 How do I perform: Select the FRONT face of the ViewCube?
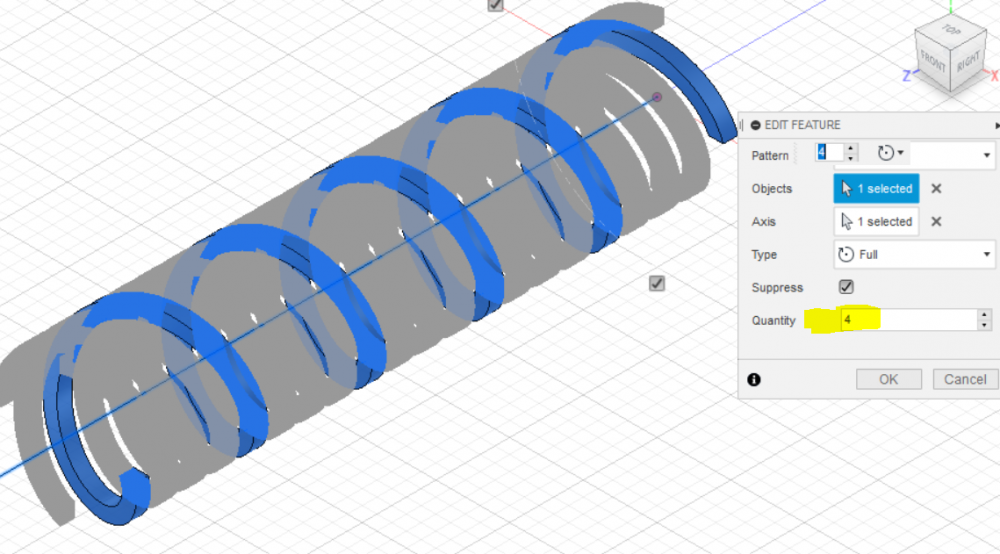coord(934,63)
